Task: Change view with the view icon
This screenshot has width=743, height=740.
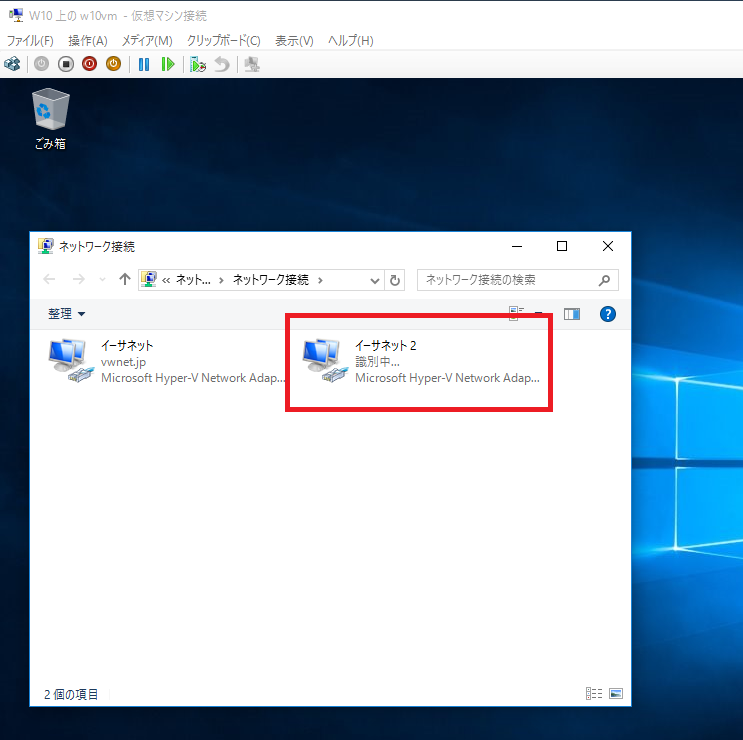Action: click(x=516, y=314)
